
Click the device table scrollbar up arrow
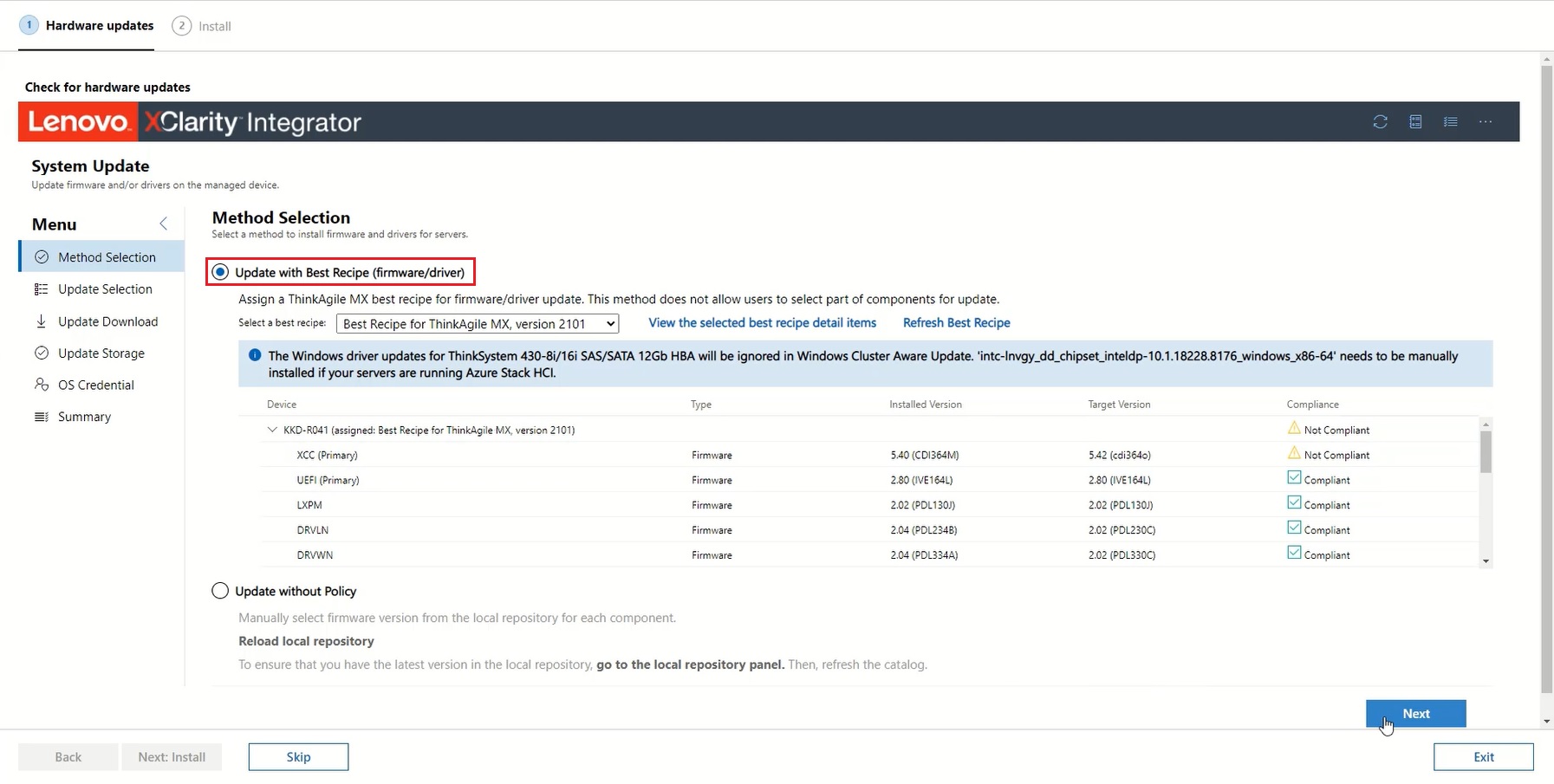pyautogui.click(x=1486, y=424)
